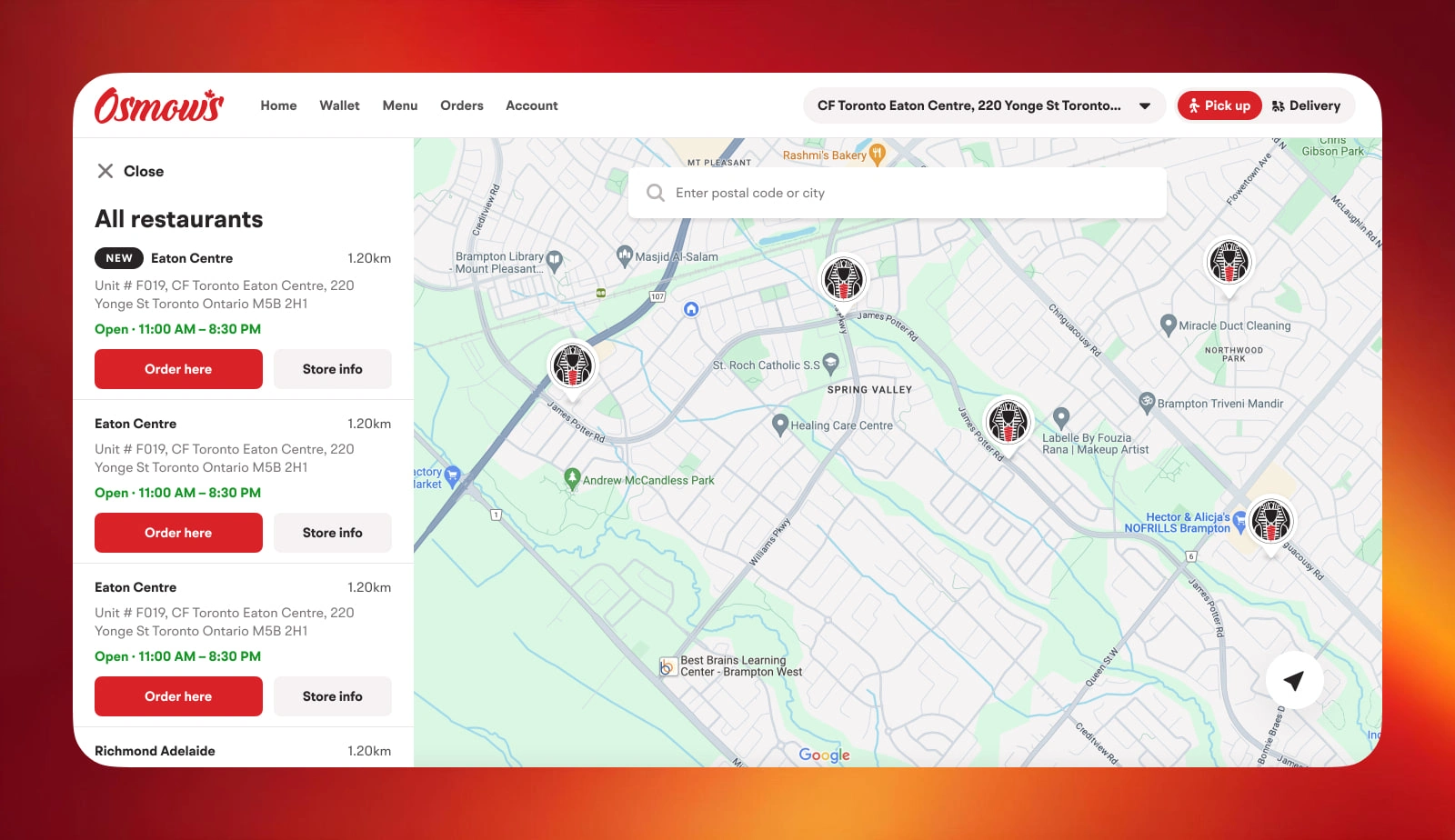The height and width of the screenshot is (840, 1455).
Task: Click the NOFRILLS Brampton shopping cart marker
Action: [x=1239, y=522]
